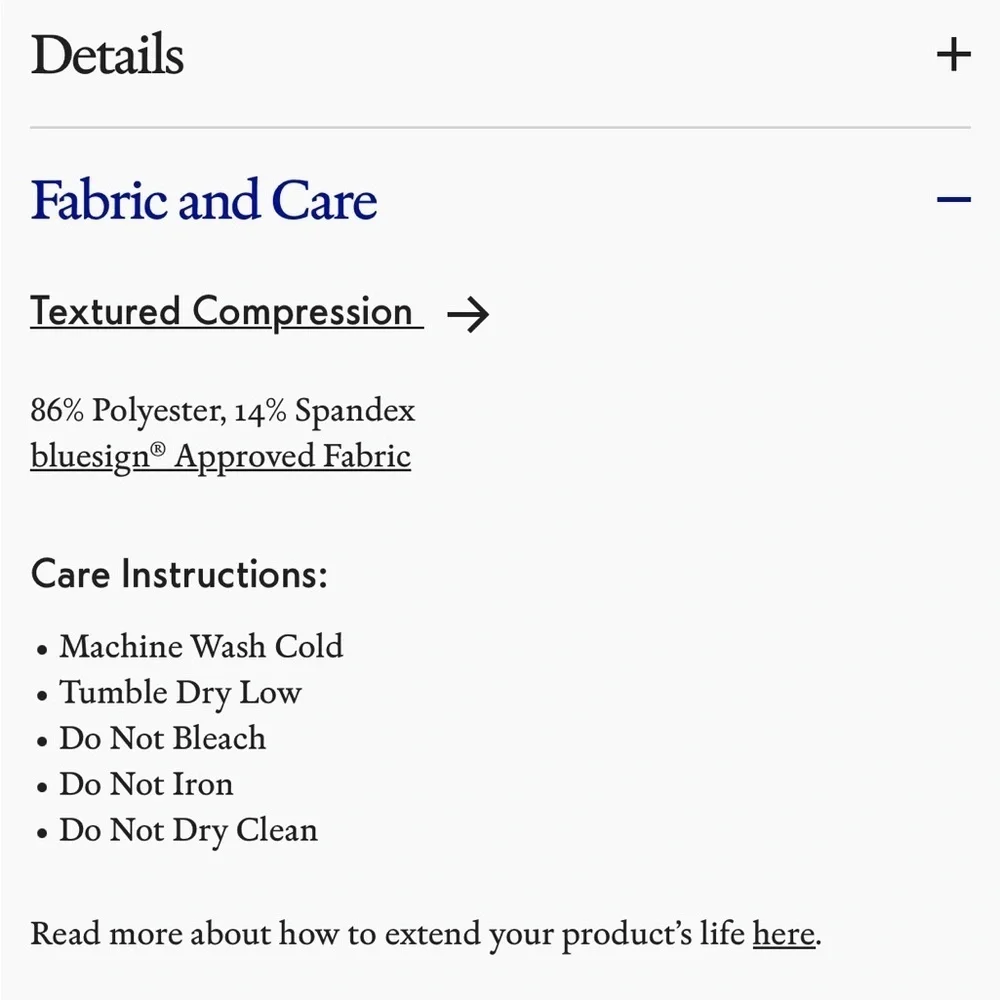
Task: Collapse Fabric and Care using minus icon
Action: 953,200
